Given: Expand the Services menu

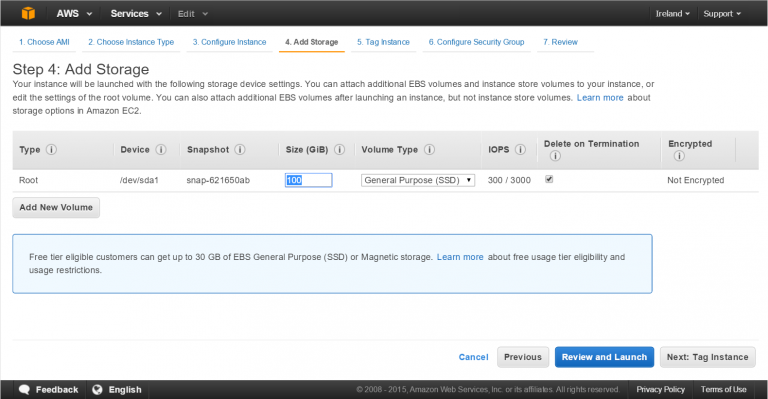Looking at the screenshot, I should 136,14.
